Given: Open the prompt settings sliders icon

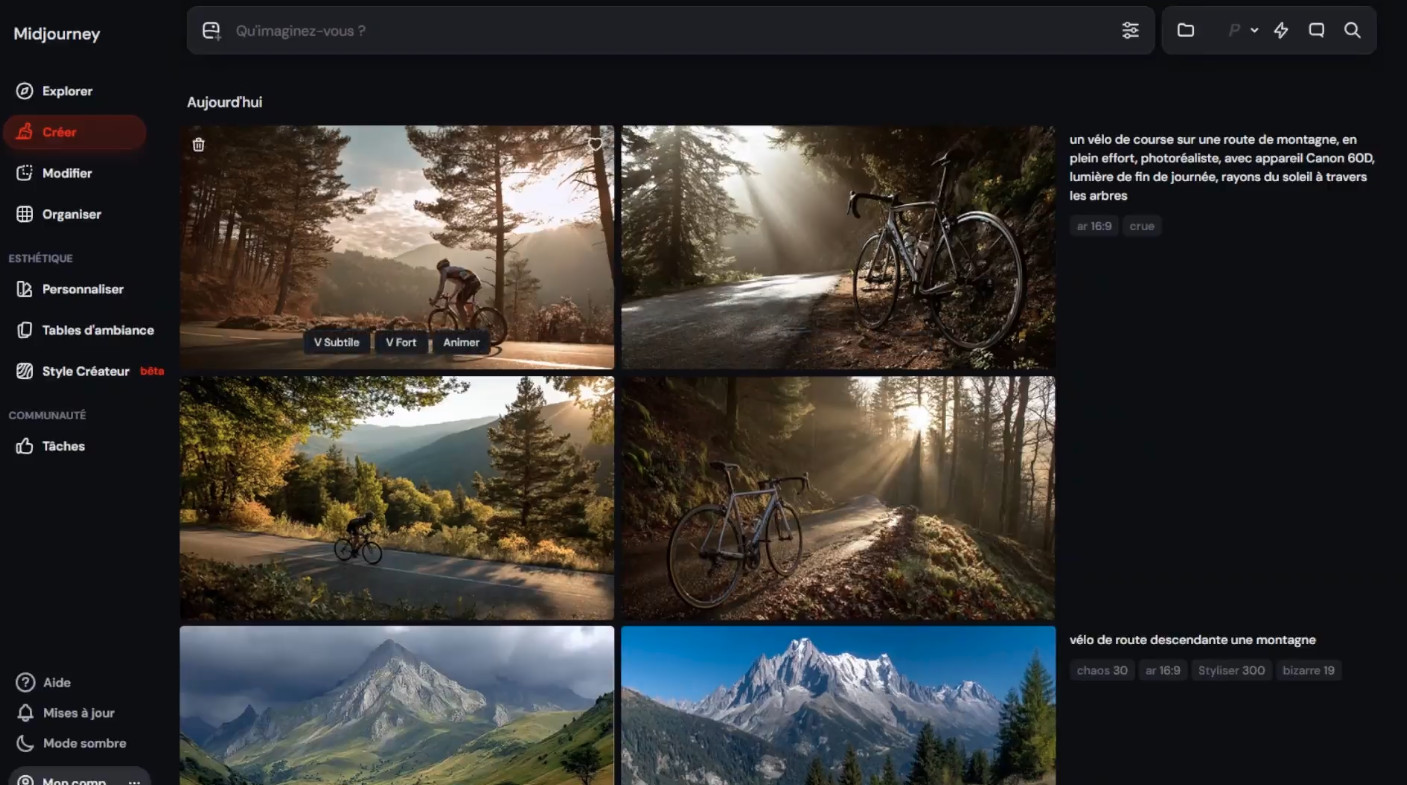Looking at the screenshot, I should point(1130,31).
